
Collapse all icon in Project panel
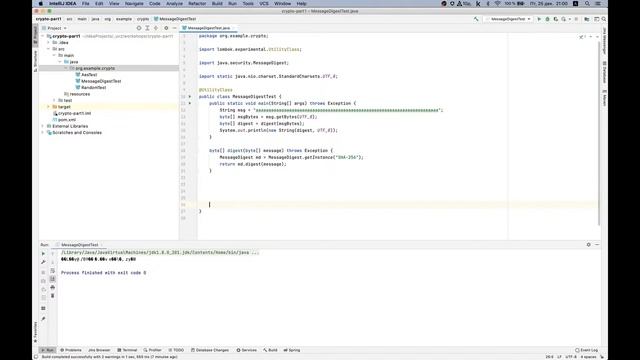coord(156,28)
